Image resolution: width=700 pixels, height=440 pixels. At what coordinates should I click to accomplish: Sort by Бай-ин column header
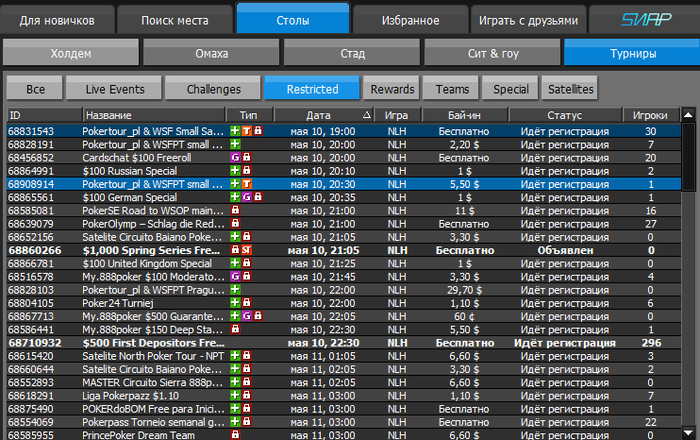[x=464, y=115]
